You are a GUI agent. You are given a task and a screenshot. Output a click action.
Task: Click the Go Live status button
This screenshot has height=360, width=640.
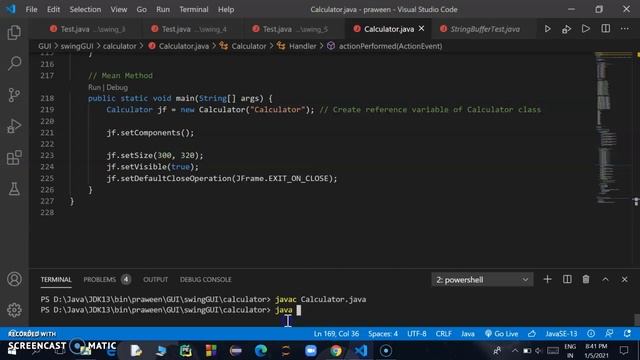click(501, 334)
